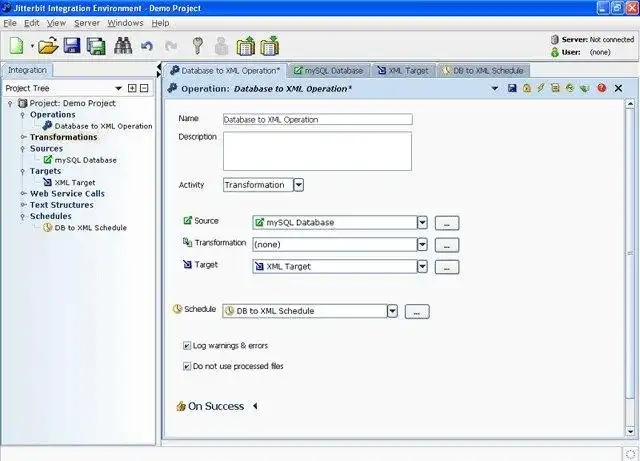The height and width of the screenshot is (461, 640).
Task: Click the browse button next to Transformation
Action: point(447,245)
